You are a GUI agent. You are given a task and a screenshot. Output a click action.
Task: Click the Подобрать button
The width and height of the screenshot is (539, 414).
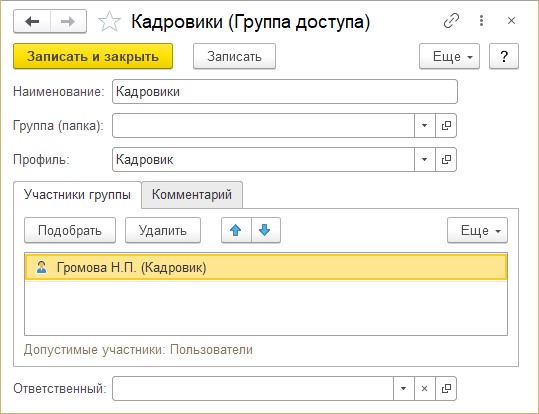(70, 230)
